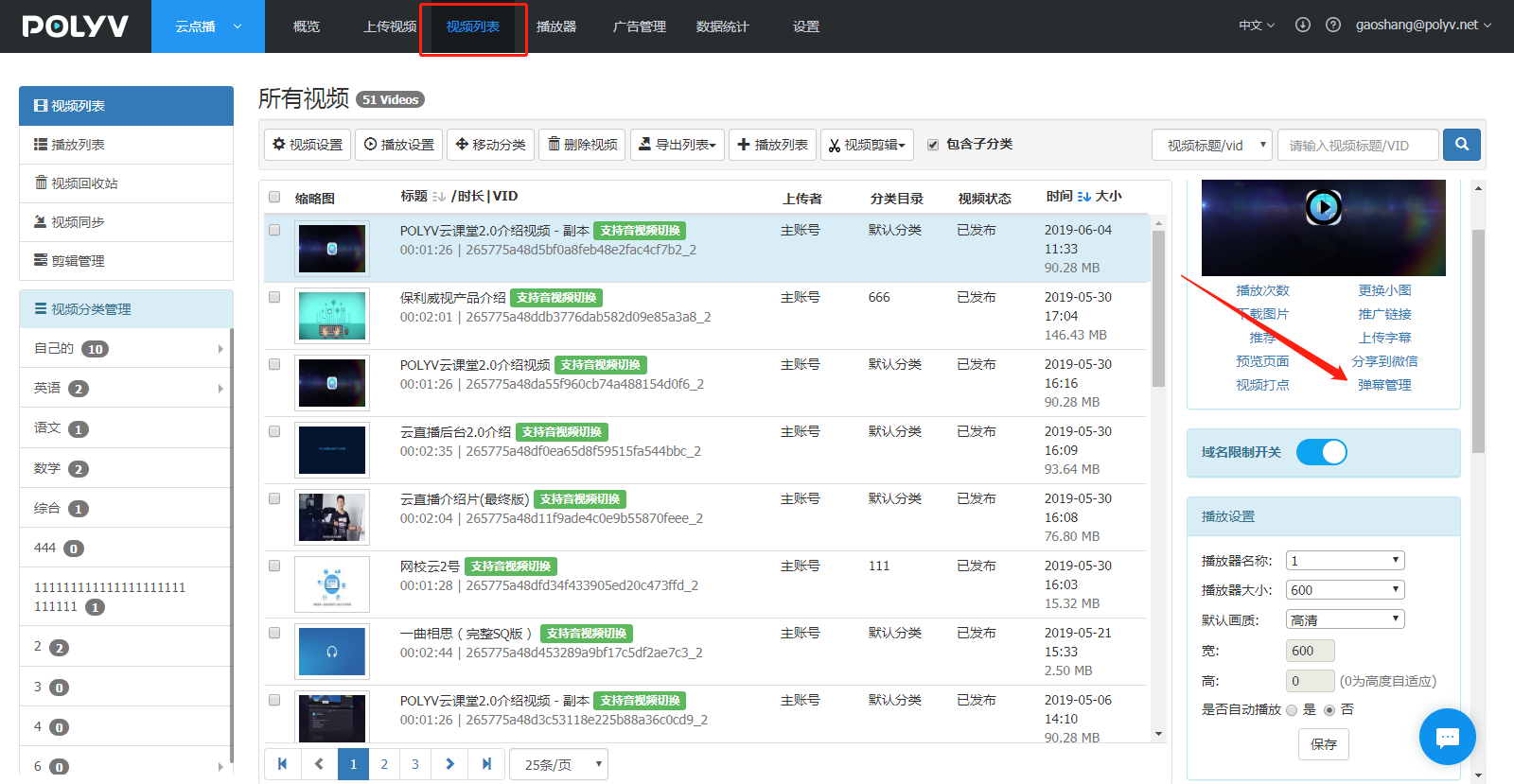
Task: Open the 视频剪辑 dropdown
Action: point(867,145)
